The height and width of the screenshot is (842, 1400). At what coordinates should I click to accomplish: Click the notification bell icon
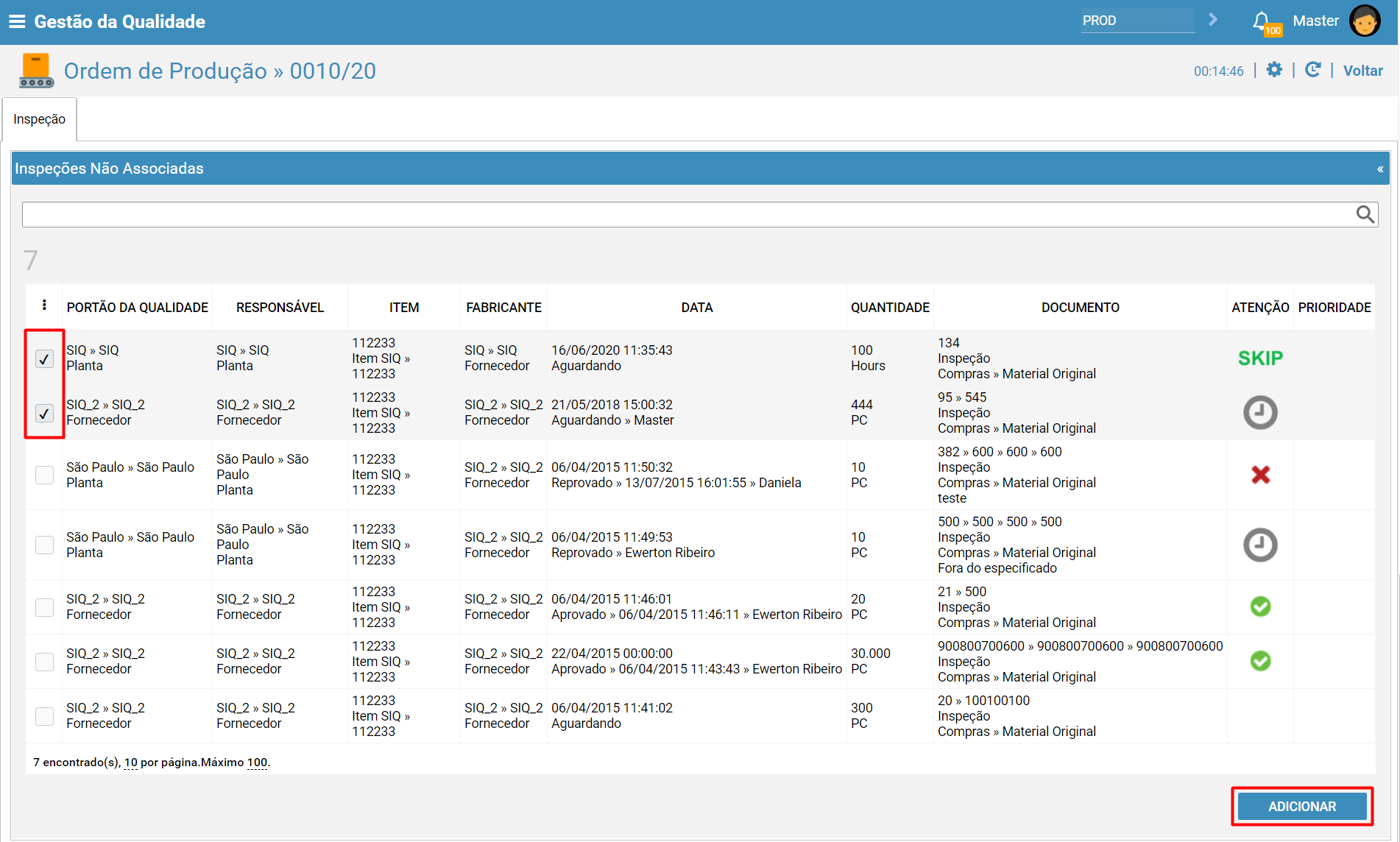[1261, 21]
